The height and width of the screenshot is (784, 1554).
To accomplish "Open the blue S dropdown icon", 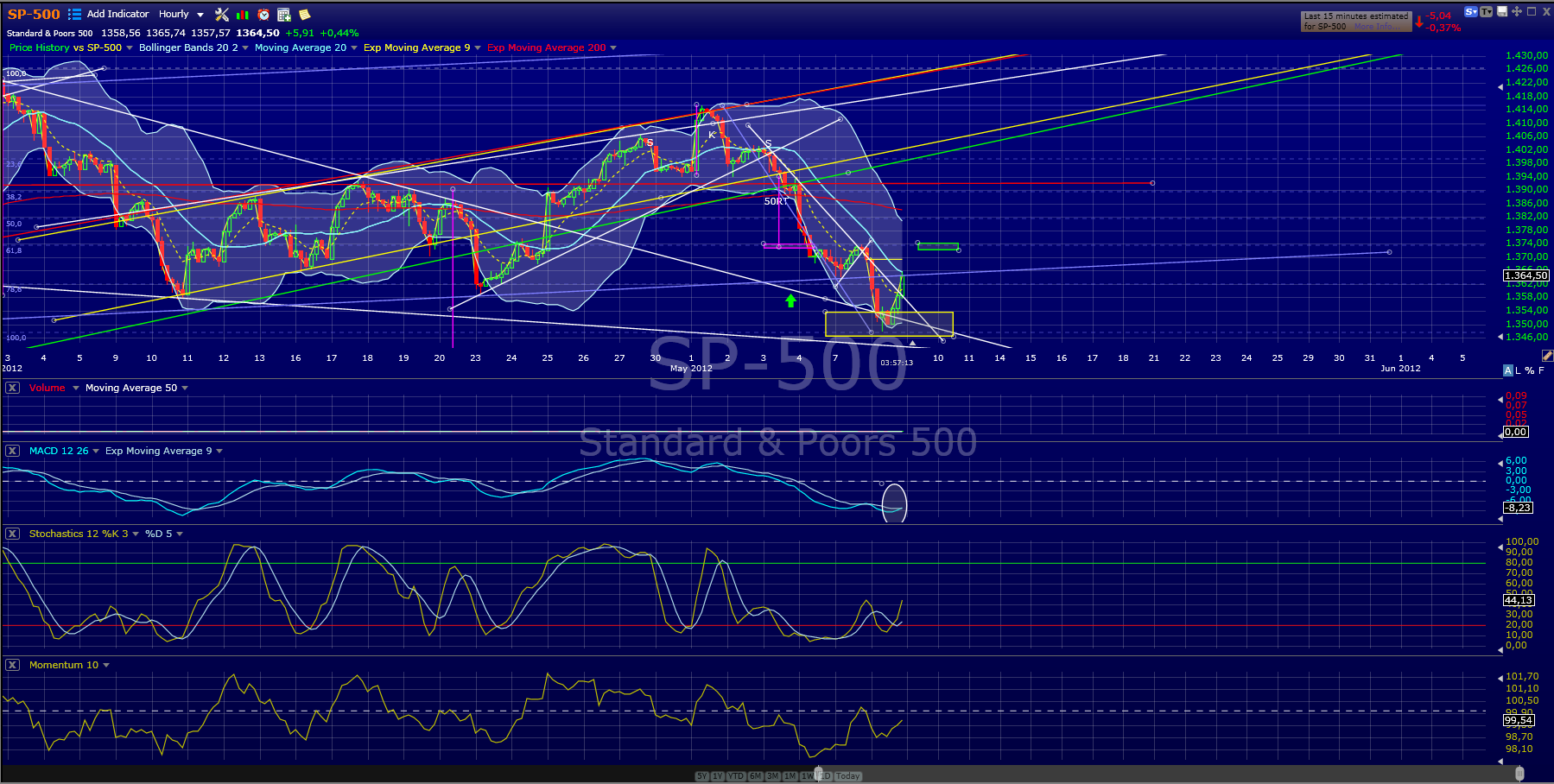I will [x=1470, y=12].
